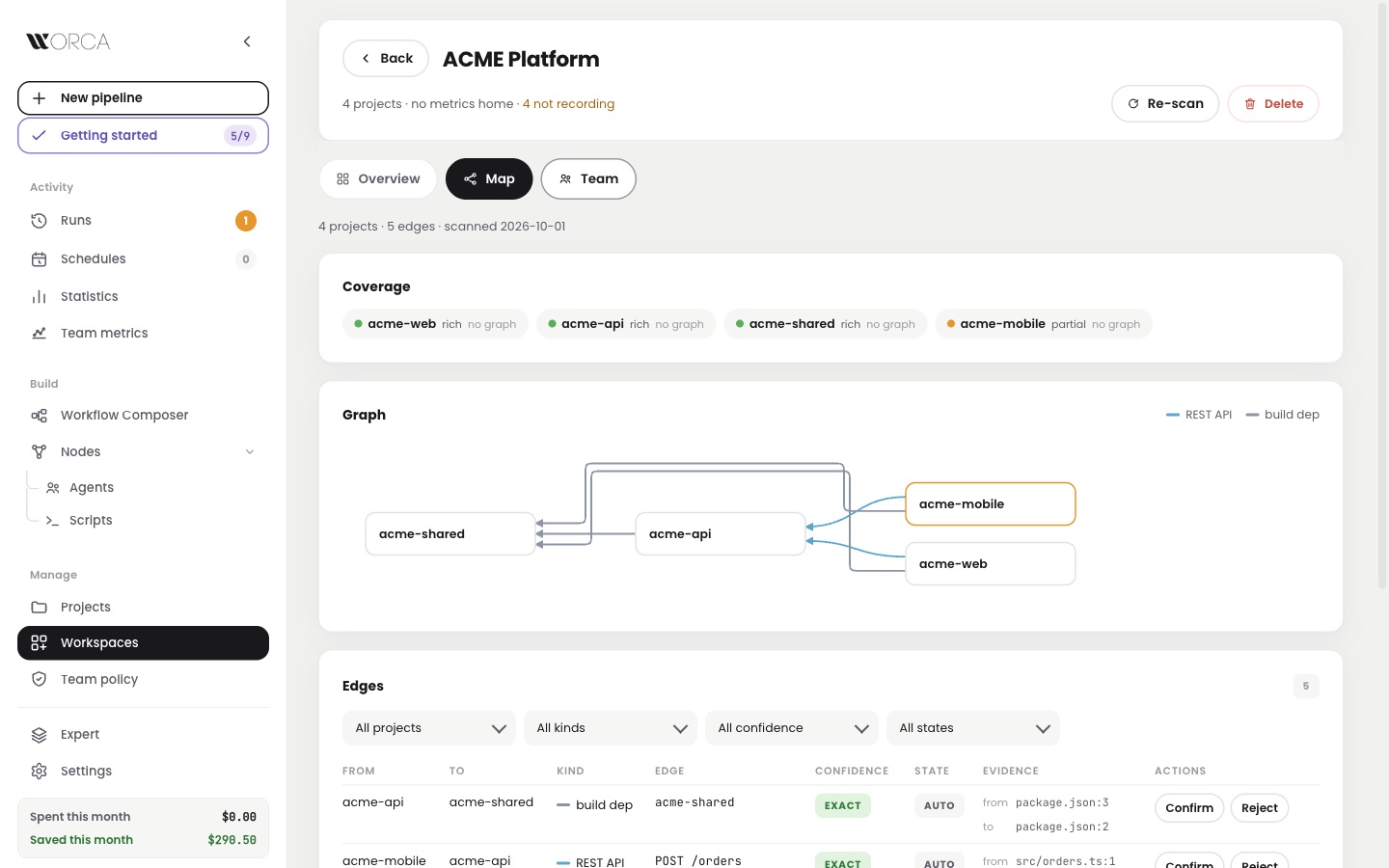The image size is (1389, 868).
Task: Click the Orca logo
Action: pyautogui.click(x=68, y=41)
